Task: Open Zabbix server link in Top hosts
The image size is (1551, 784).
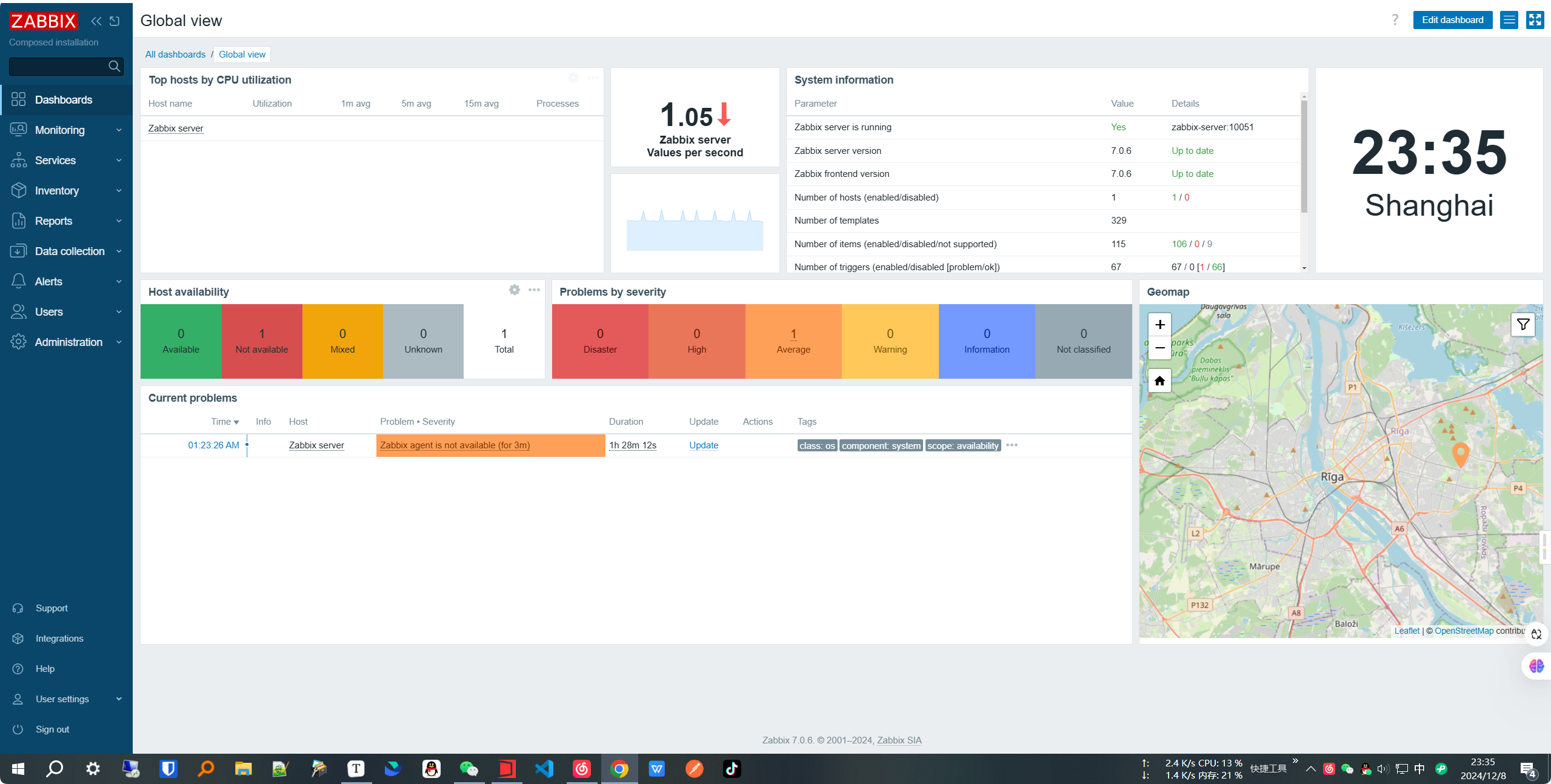Action: point(176,128)
